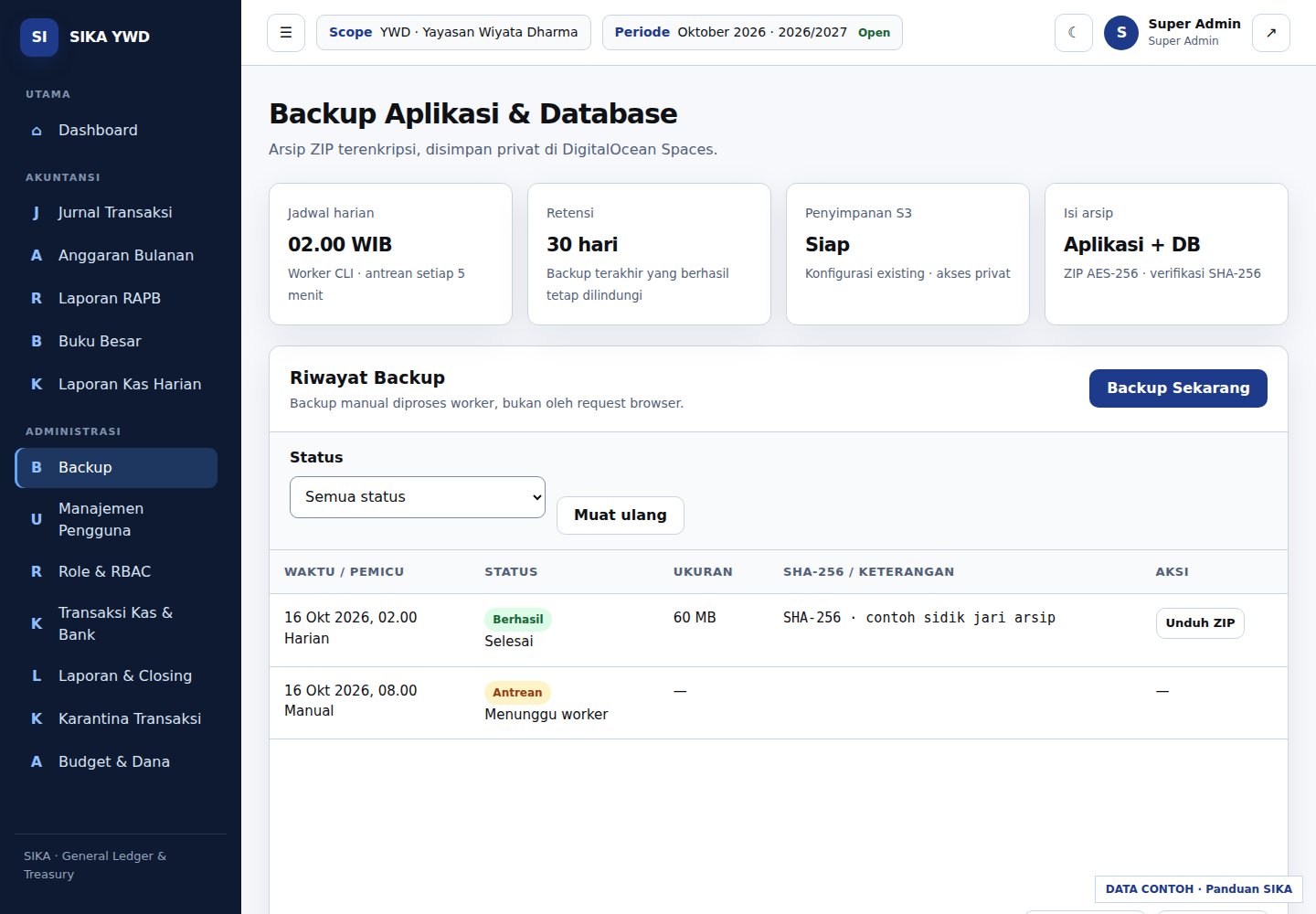
Task: Click the UKURAN column header
Action: point(703,572)
